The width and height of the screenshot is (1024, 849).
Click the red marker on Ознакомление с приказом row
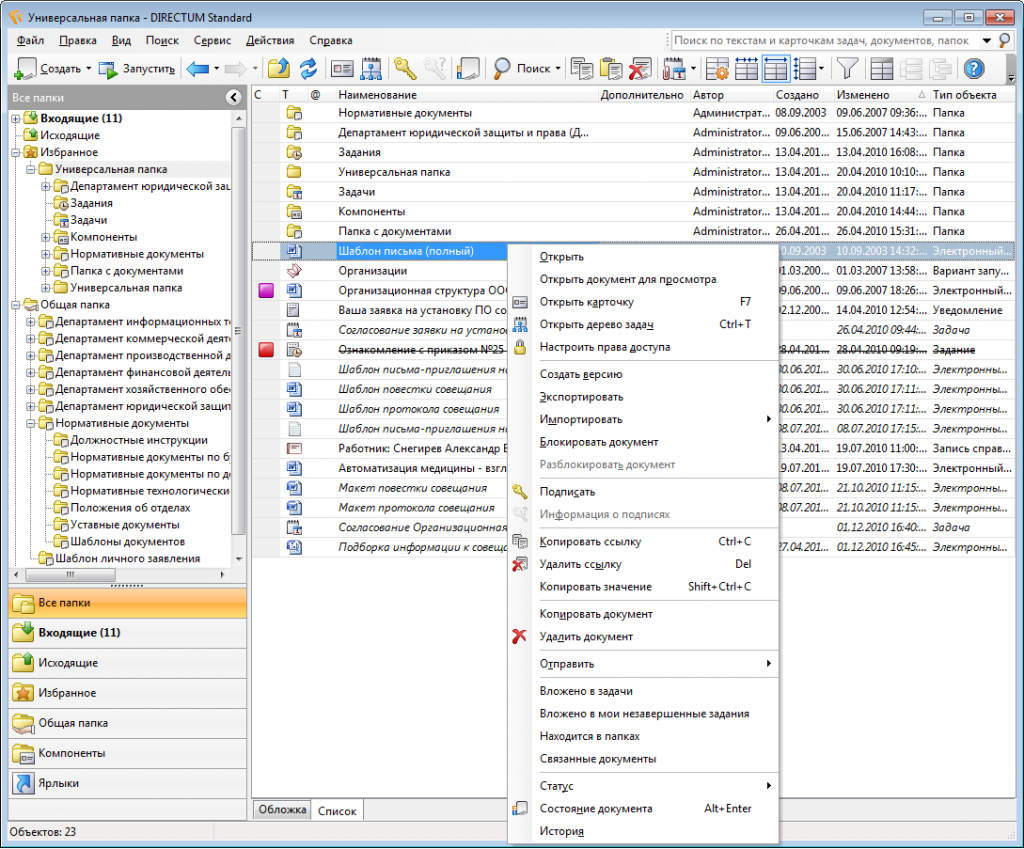266,350
